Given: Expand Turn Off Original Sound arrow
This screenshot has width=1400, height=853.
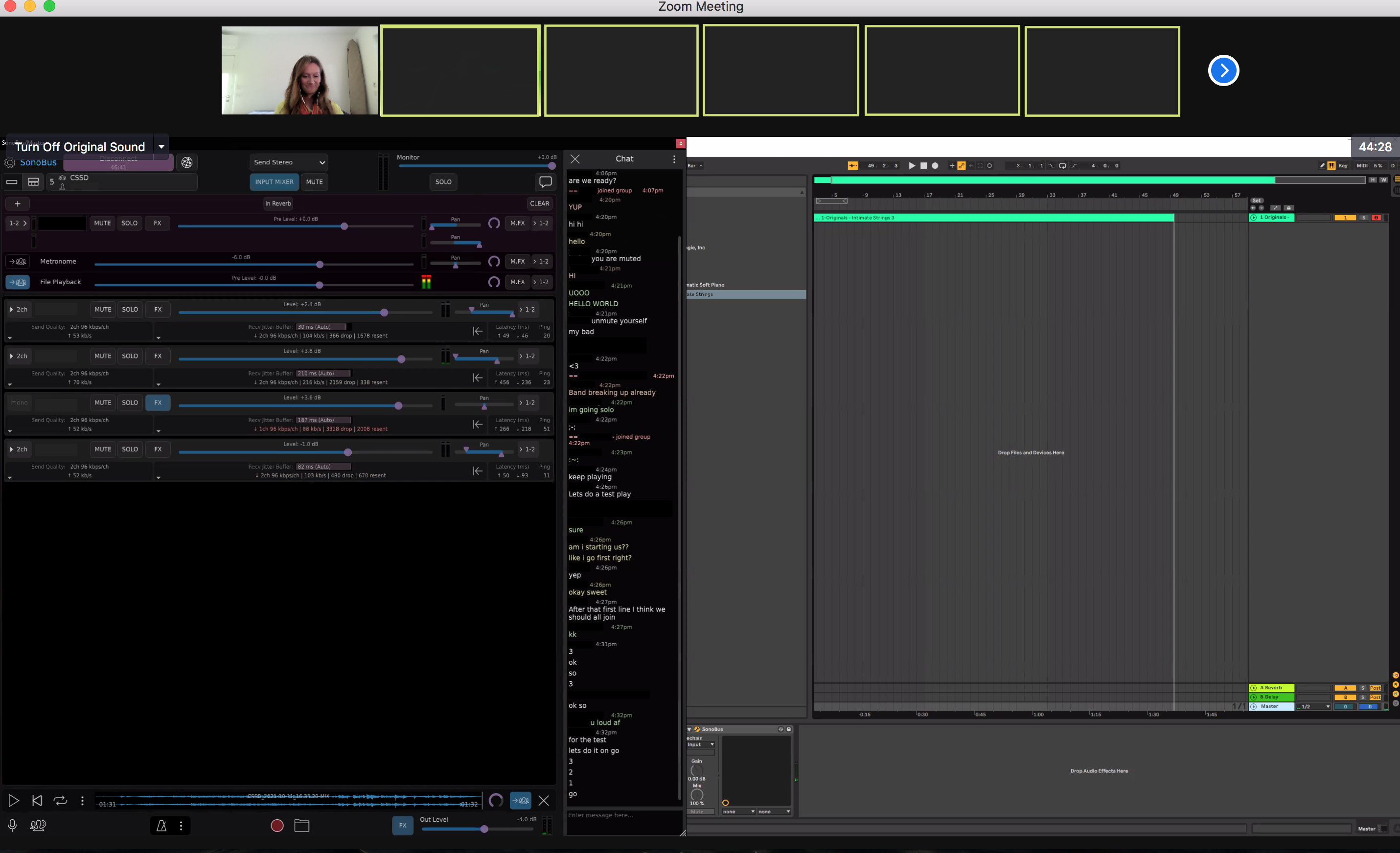Looking at the screenshot, I should point(161,147).
